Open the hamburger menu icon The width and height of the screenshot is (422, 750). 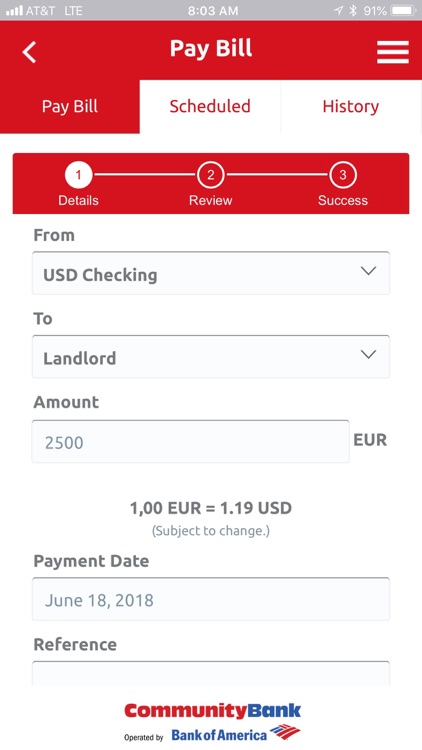click(x=392, y=52)
